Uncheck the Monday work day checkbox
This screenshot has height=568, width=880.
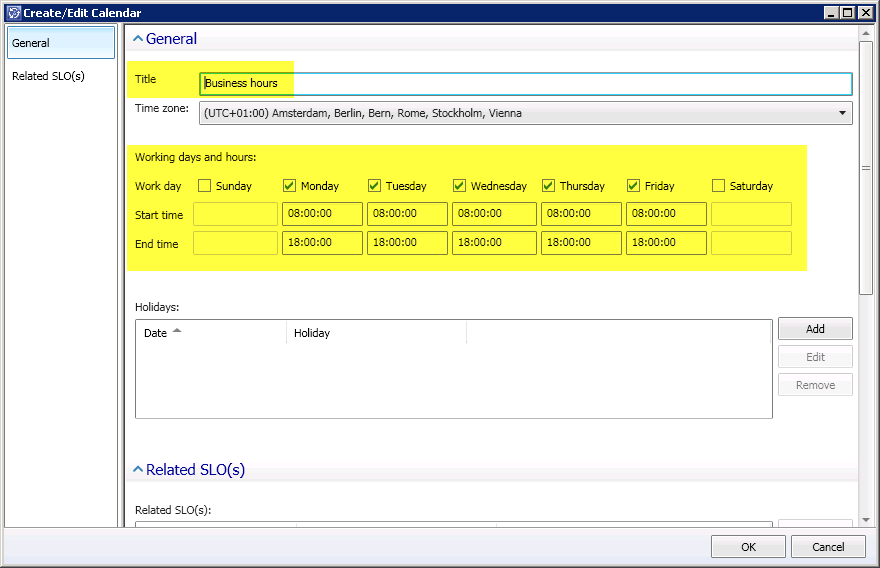pos(290,185)
